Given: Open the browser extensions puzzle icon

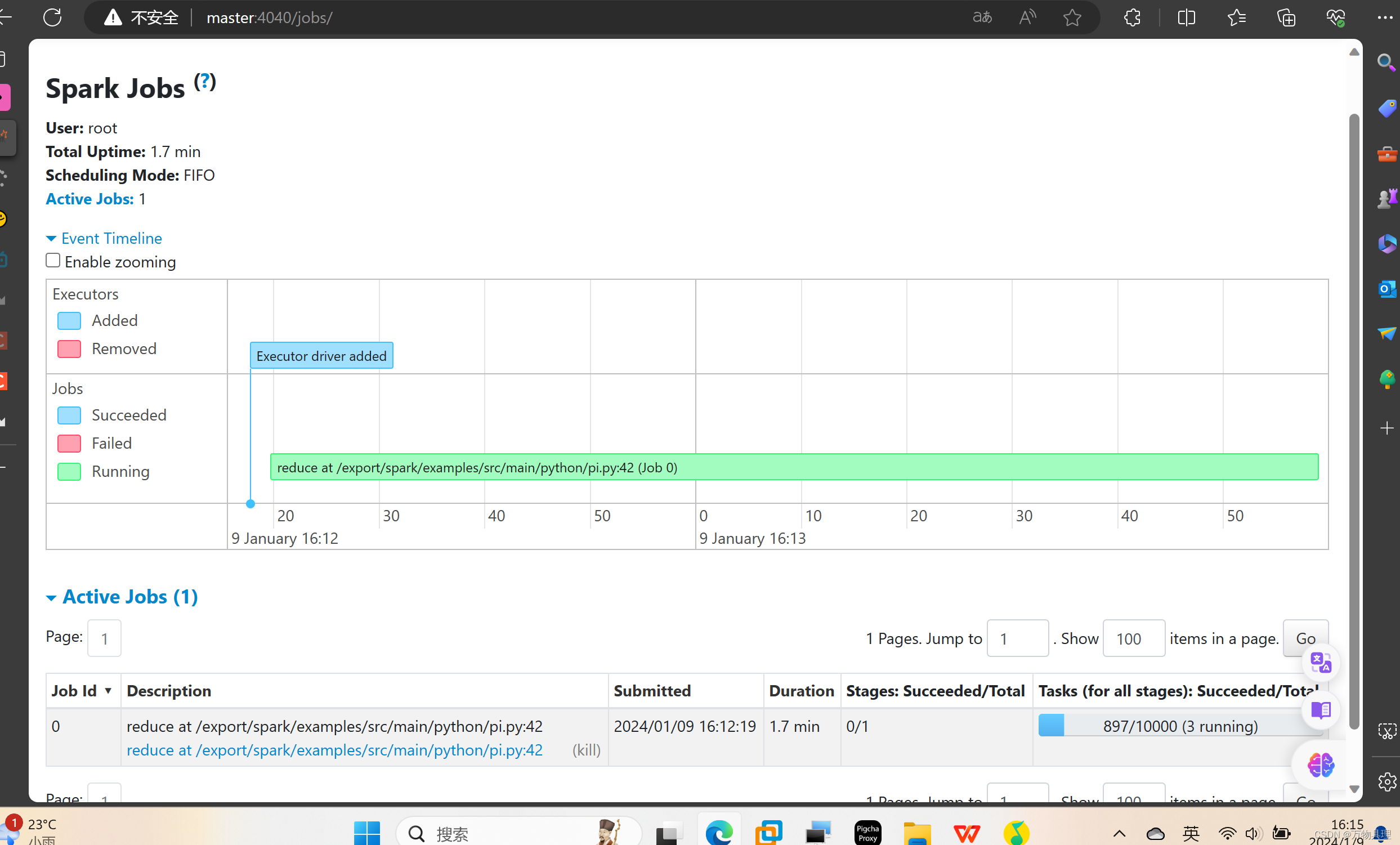Looking at the screenshot, I should (1132, 17).
